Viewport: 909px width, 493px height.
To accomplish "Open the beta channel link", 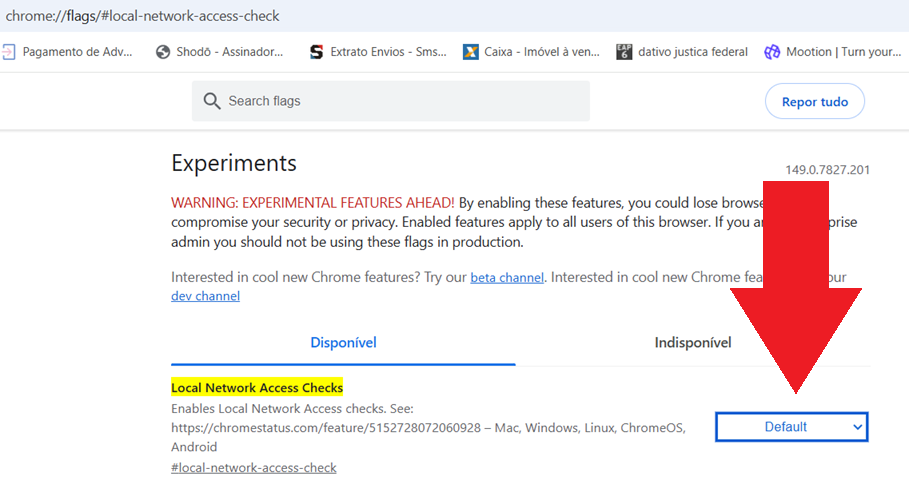I will tap(507, 277).
